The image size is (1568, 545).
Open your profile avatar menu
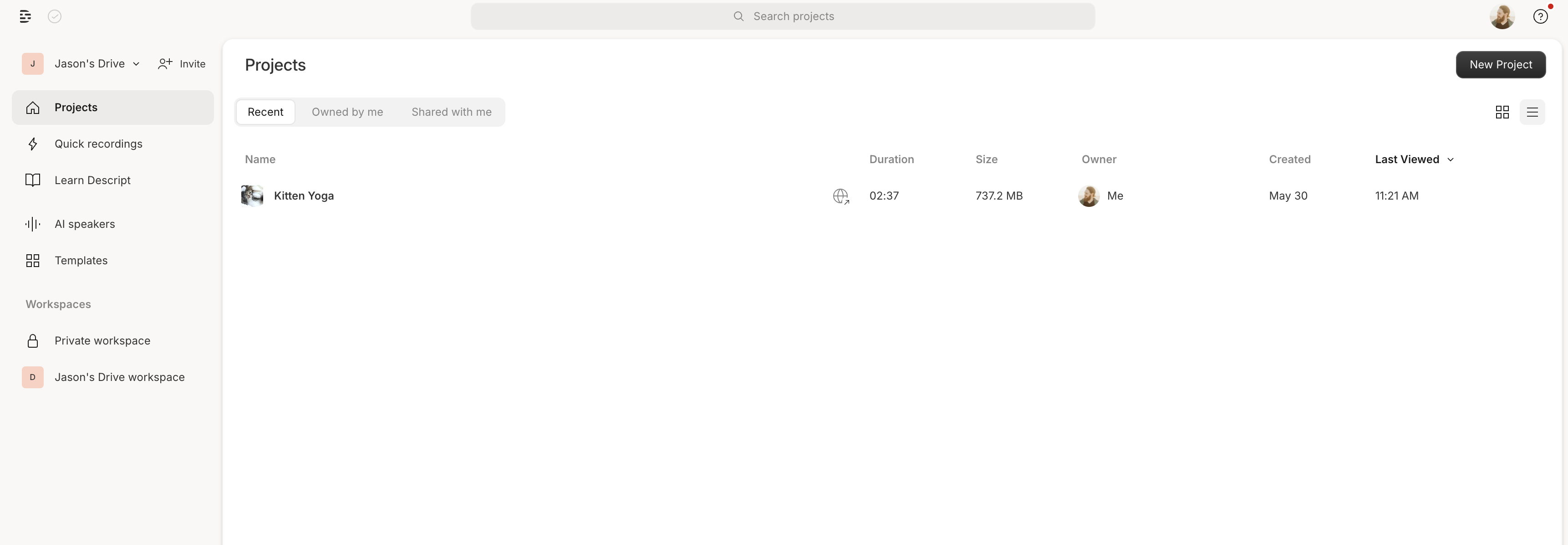(x=1502, y=16)
